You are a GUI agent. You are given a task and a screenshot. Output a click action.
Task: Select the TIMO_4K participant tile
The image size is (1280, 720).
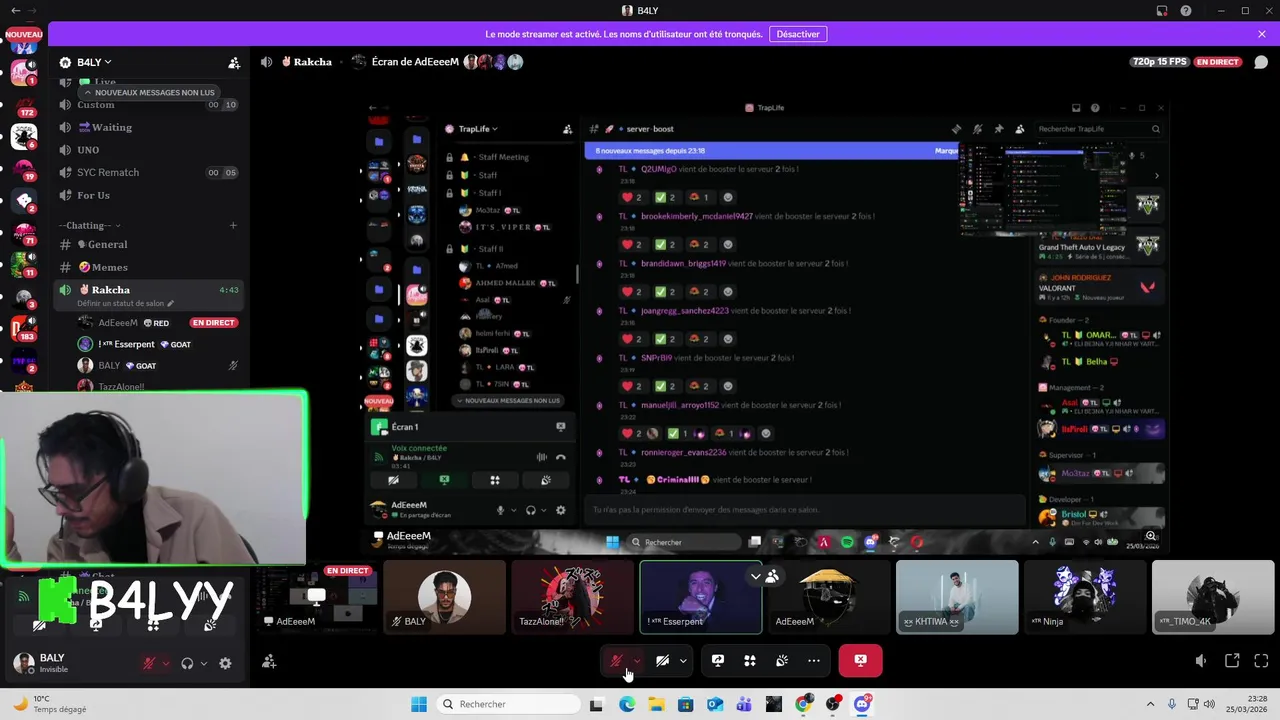pyautogui.click(x=1213, y=597)
